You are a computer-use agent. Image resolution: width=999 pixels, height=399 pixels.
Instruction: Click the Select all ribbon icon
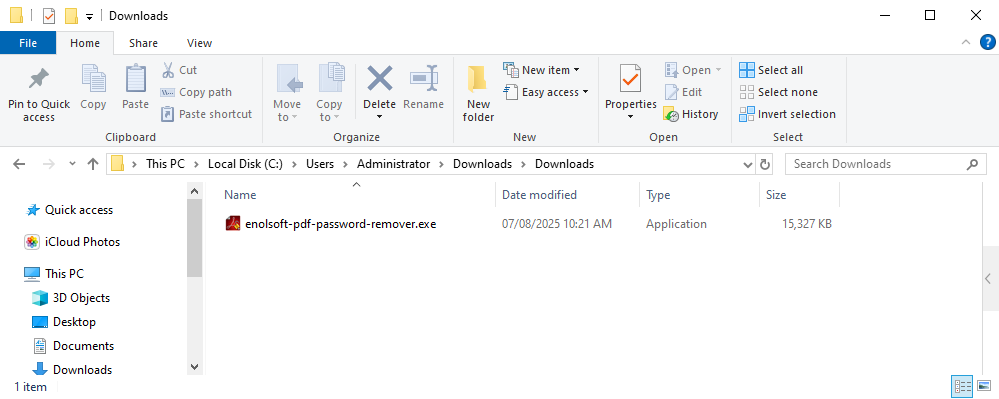747,69
